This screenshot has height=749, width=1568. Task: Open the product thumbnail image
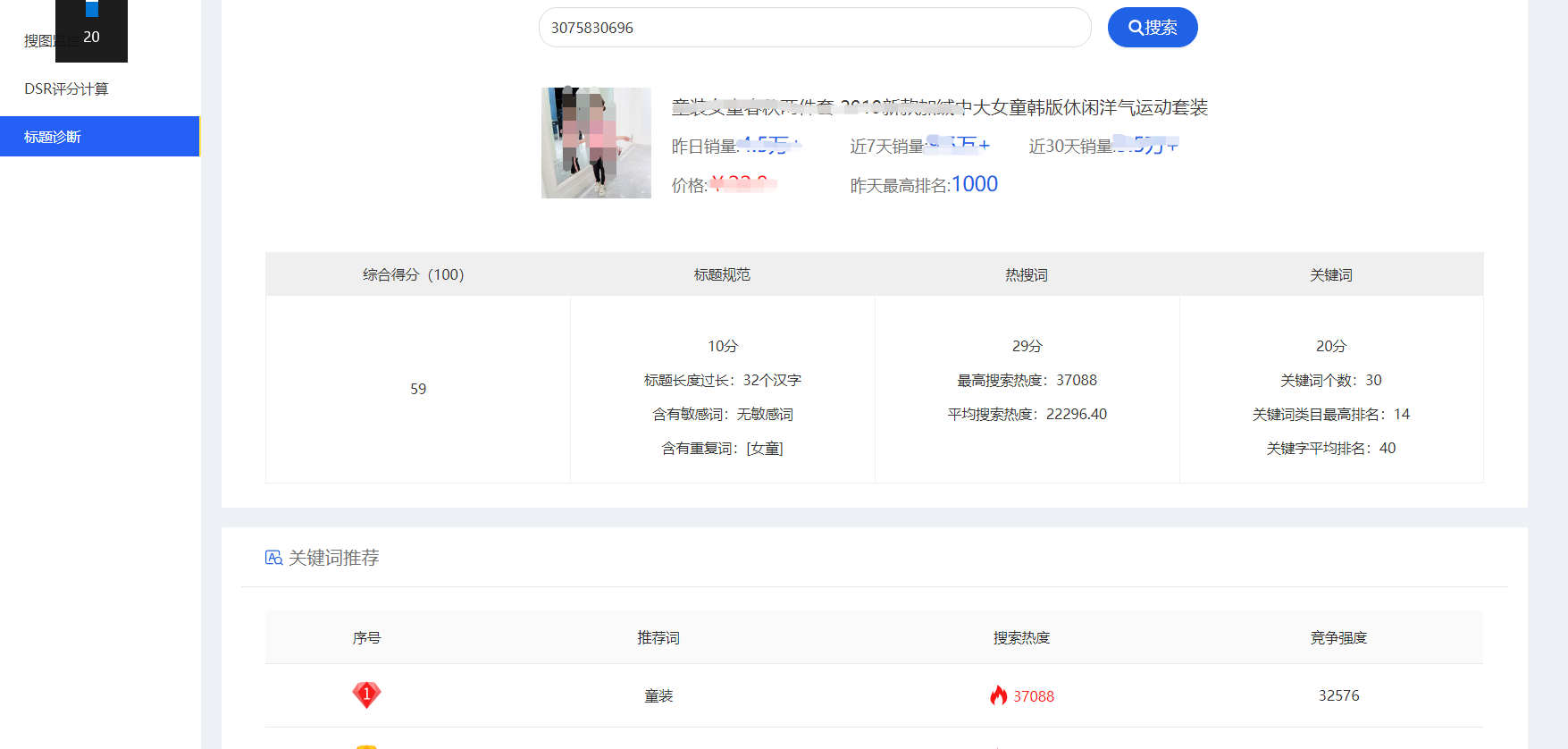(596, 143)
